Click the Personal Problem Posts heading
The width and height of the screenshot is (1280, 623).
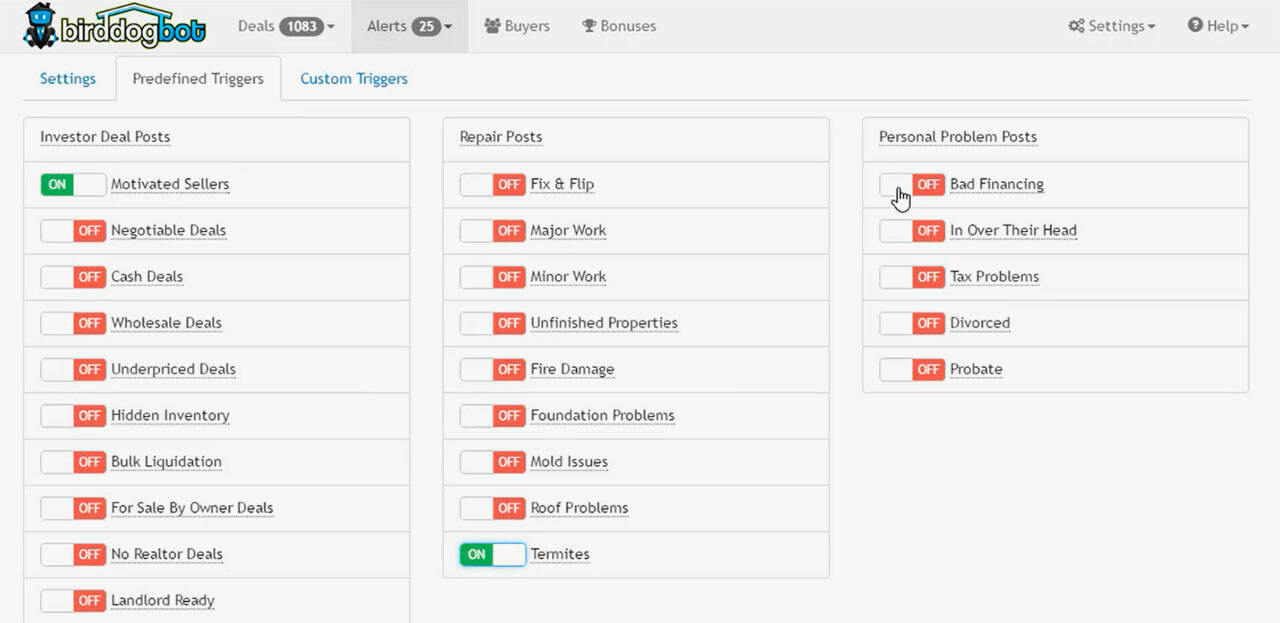(957, 137)
